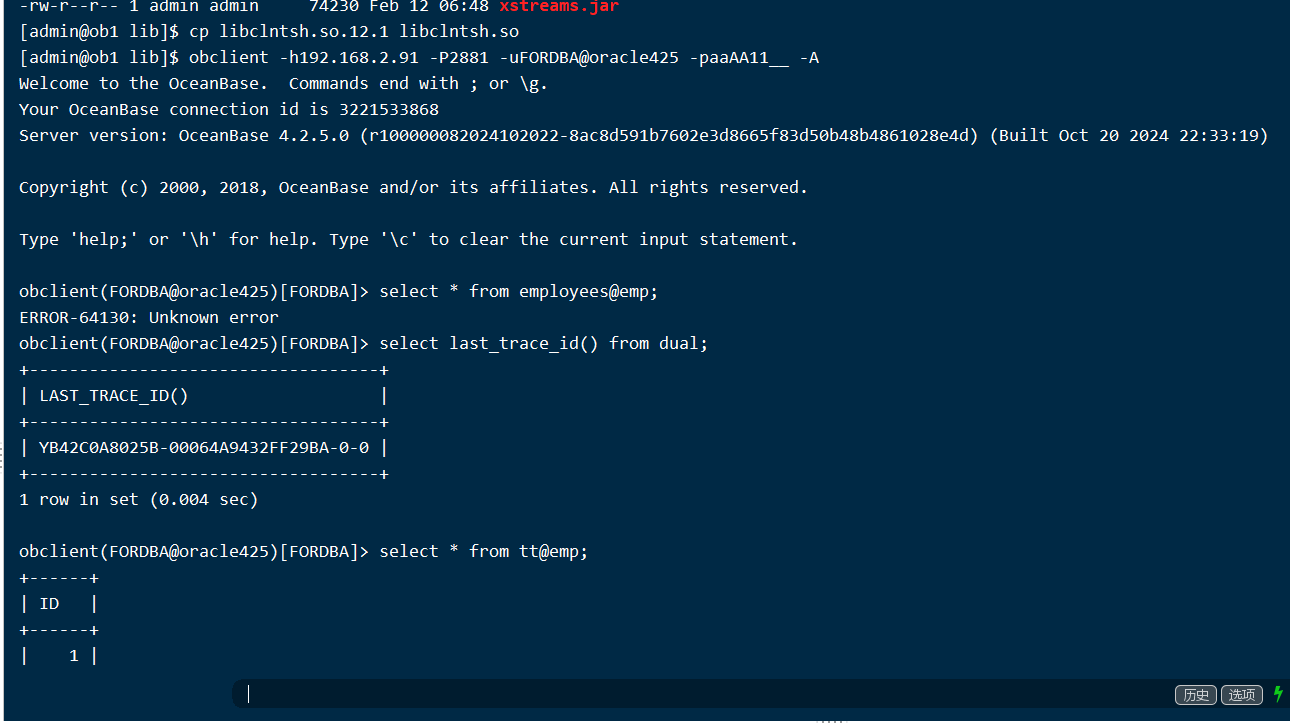Click the 历史 (History) button
This screenshot has width=1290, height=723.
(x=1195, y=695)
